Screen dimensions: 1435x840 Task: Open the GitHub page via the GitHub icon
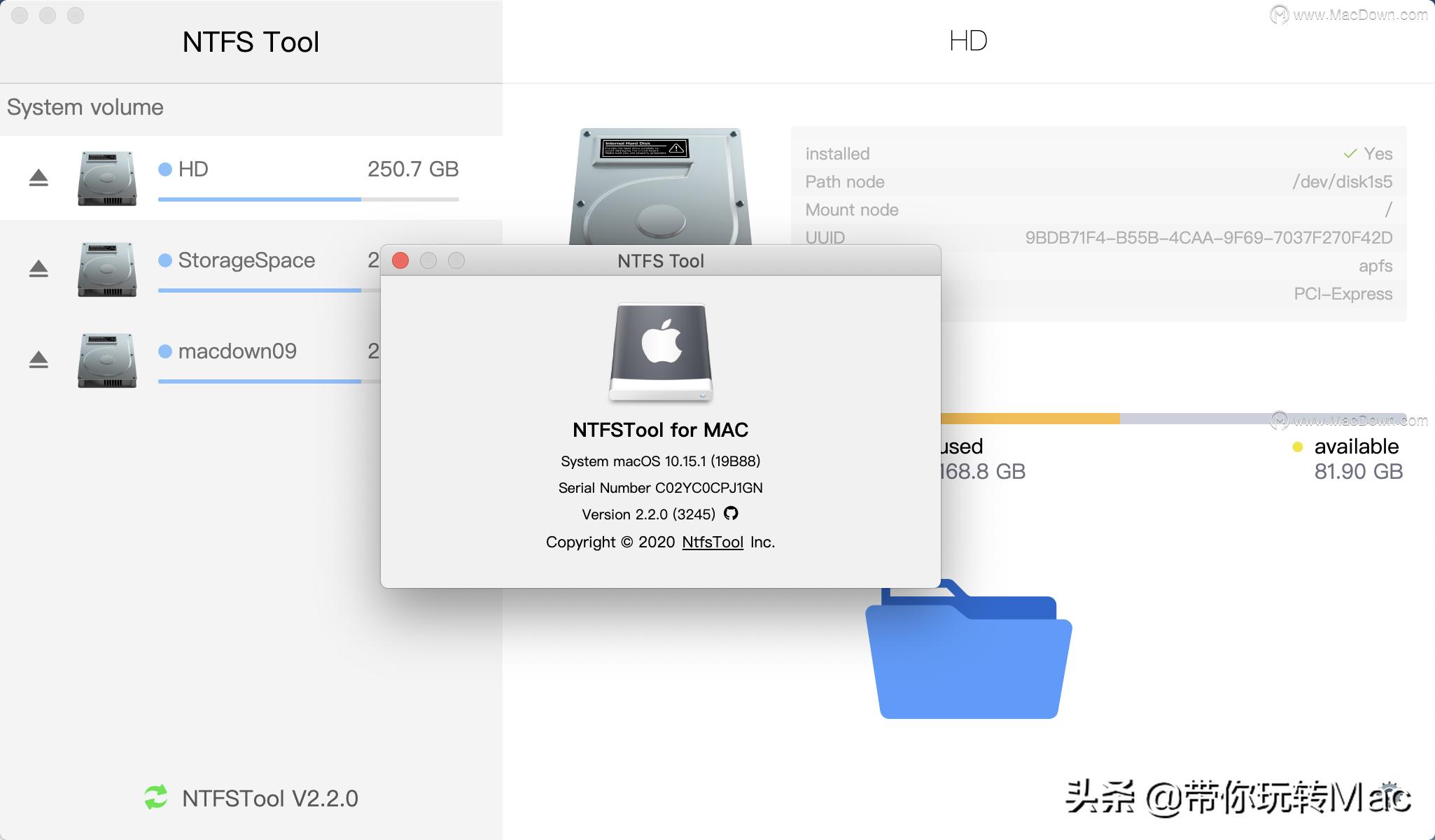[x=731, y=513]
